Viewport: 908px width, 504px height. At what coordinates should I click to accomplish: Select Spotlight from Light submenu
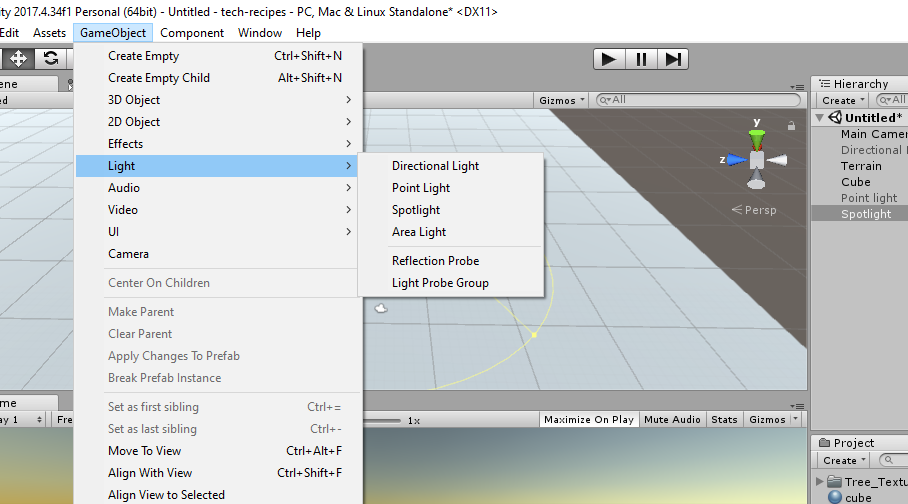click(x=451, y=210)
